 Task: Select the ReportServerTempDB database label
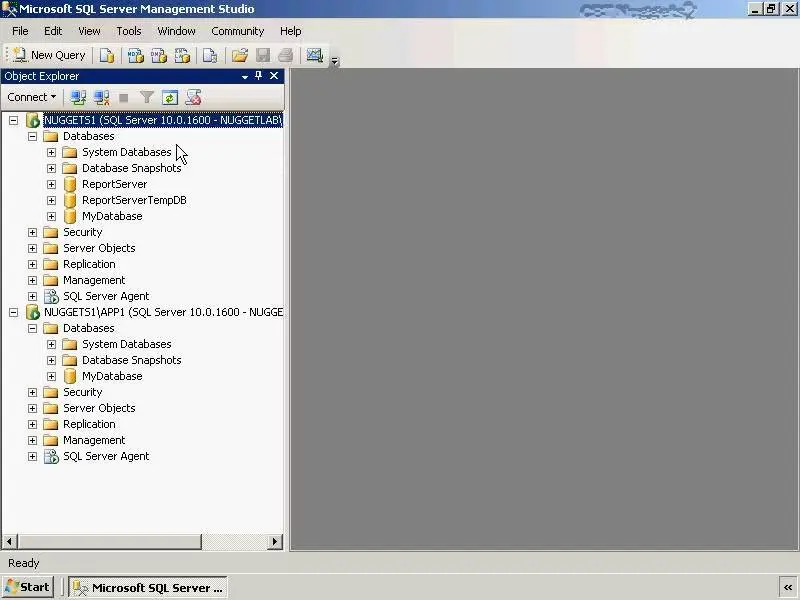[134, 200]
